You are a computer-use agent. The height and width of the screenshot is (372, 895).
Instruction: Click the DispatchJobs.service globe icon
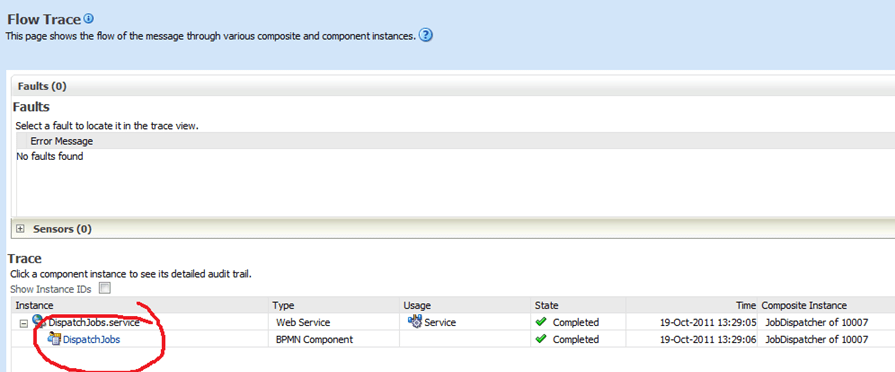39,321
